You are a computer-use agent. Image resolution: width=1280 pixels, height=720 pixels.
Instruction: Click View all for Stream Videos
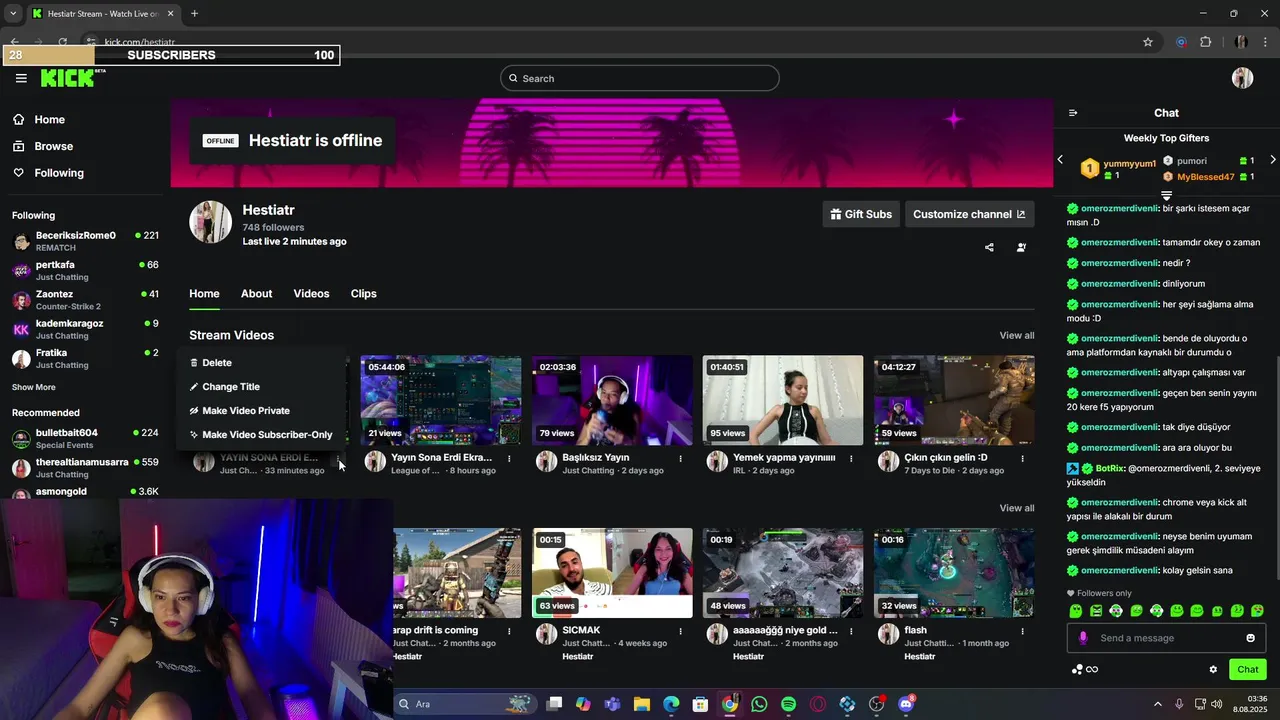[1017, 335]
